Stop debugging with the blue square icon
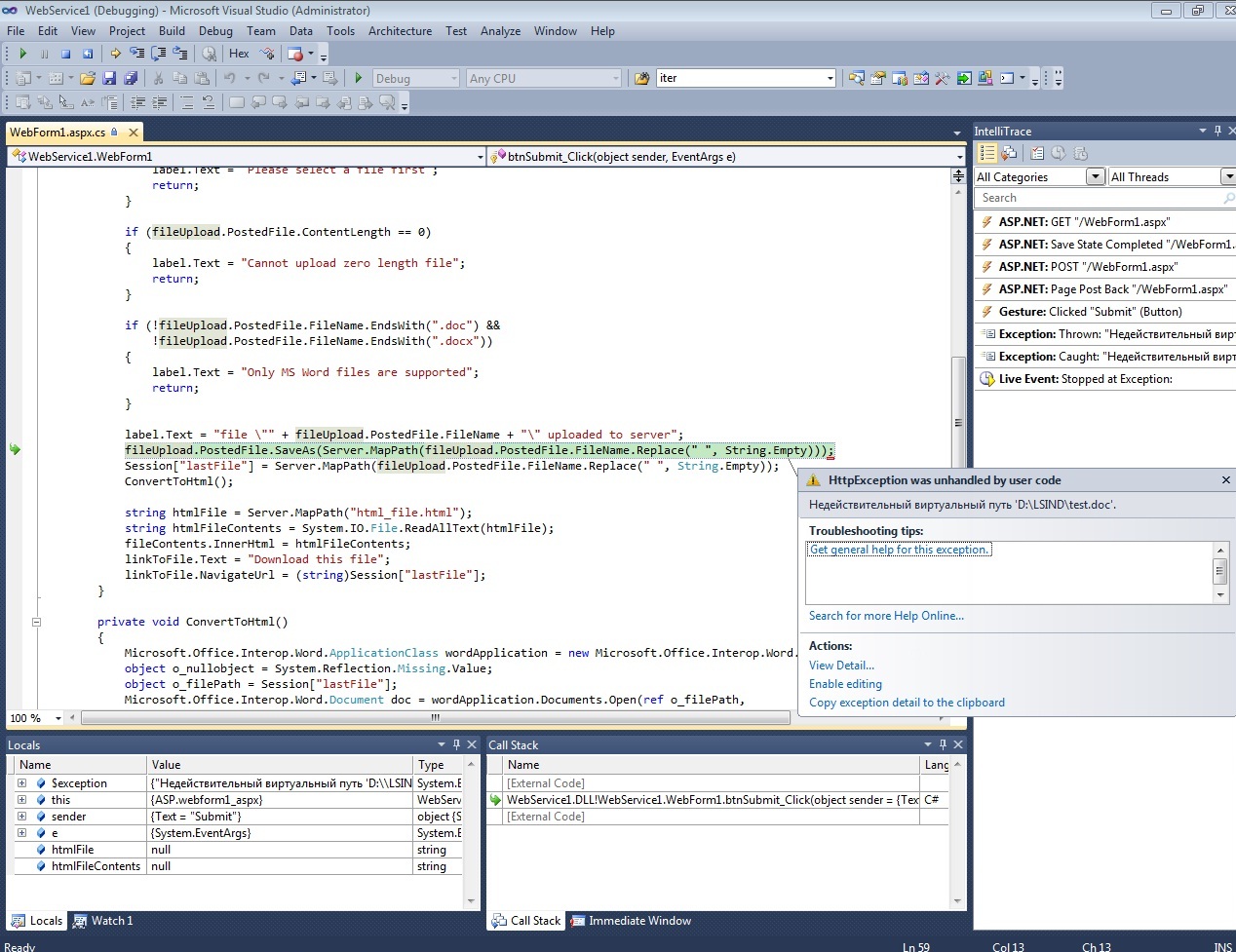The image size is (1236, 952). (65, 54)
